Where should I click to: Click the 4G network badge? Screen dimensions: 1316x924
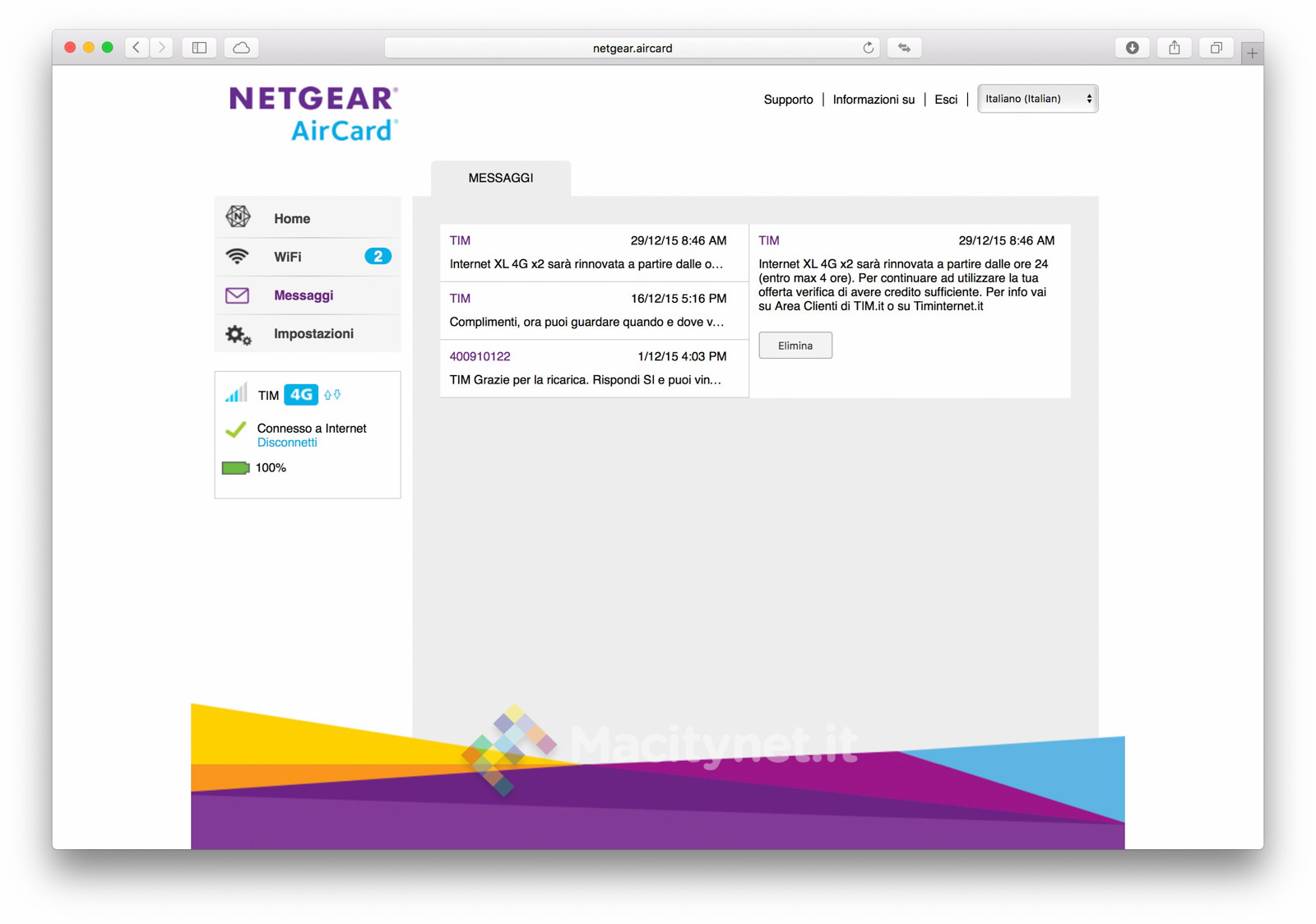coord(301,395)
